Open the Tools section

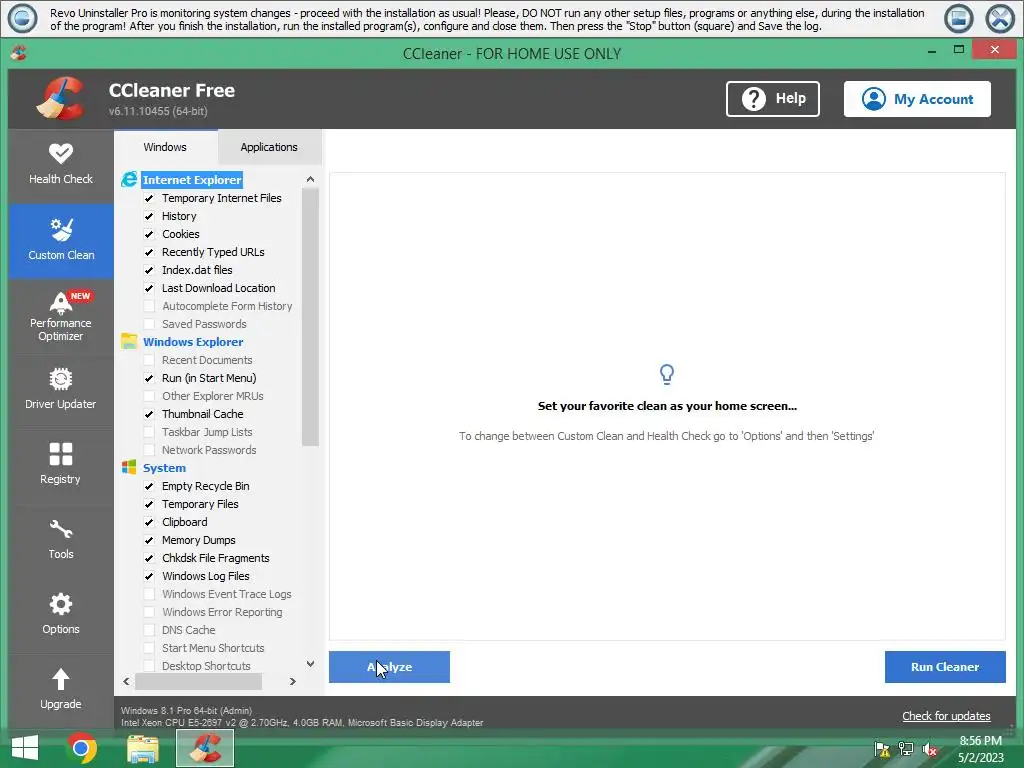61,540
